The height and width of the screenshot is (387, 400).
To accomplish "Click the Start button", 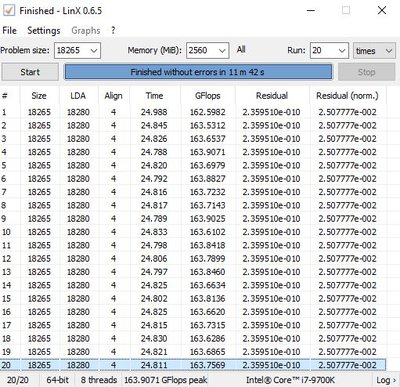I will click(30, 72).
